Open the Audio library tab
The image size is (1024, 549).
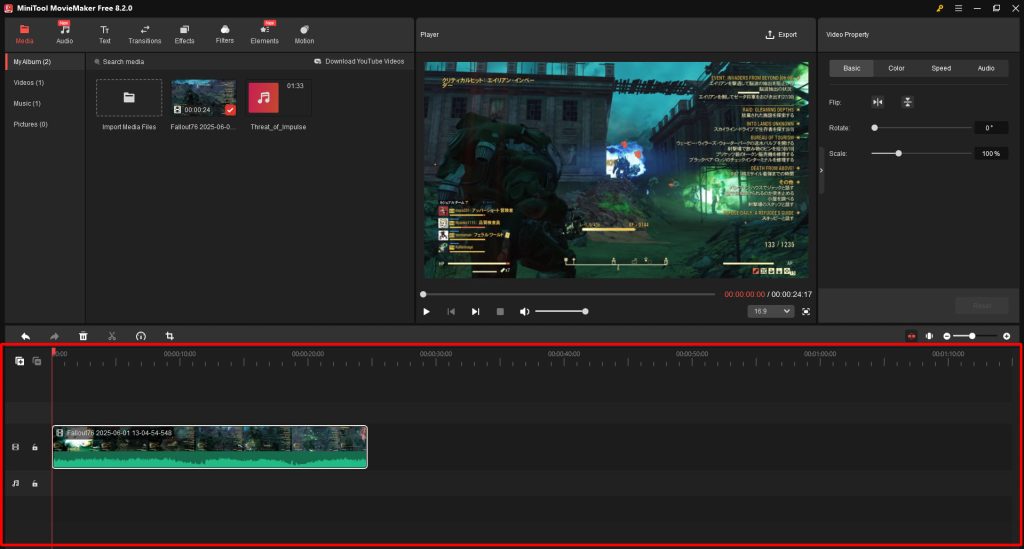(x=65, y=34)
